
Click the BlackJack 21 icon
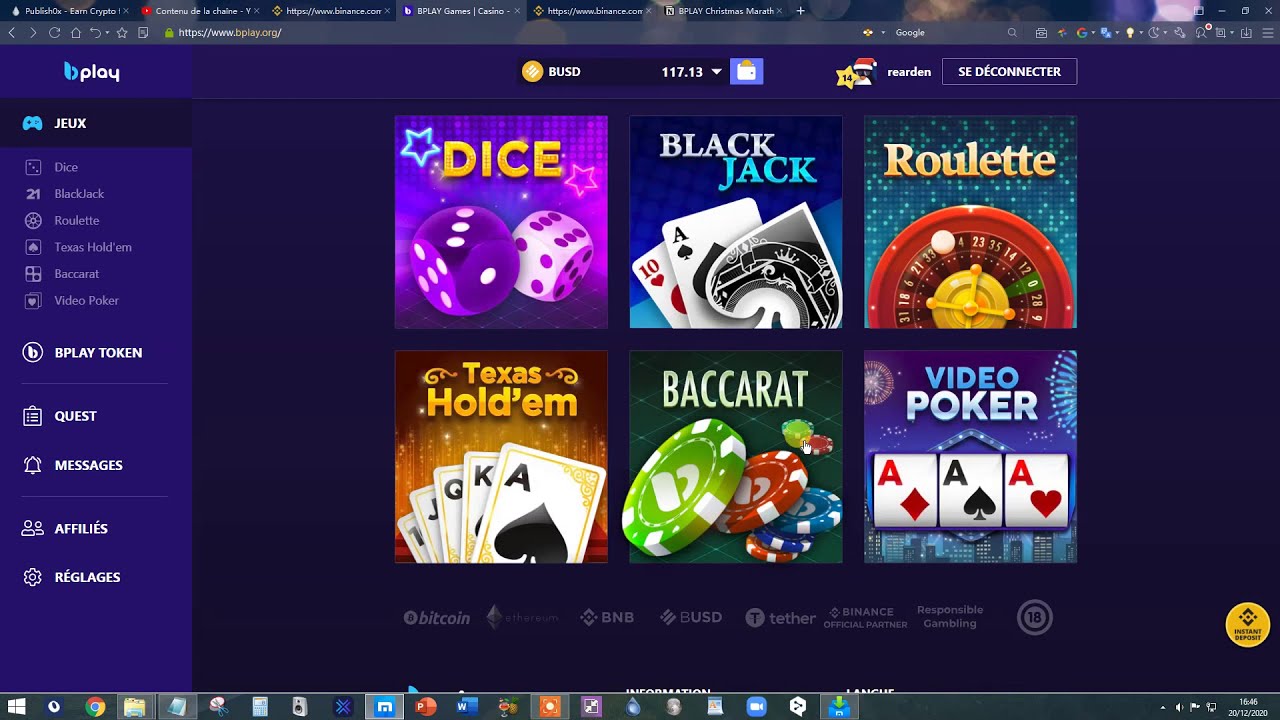[33, 194]
